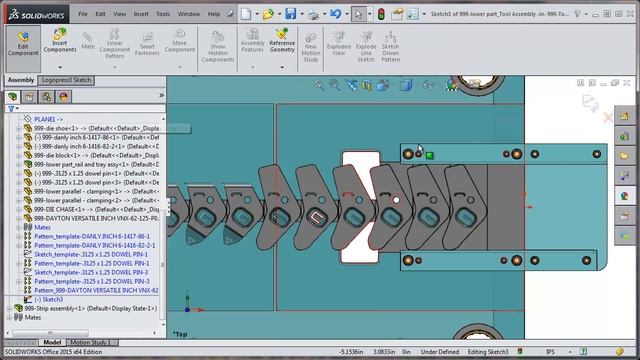
Task: Select Pattern_template-DANLY INCH 6-1417-86-1
Action: click(x=92, y=236)
